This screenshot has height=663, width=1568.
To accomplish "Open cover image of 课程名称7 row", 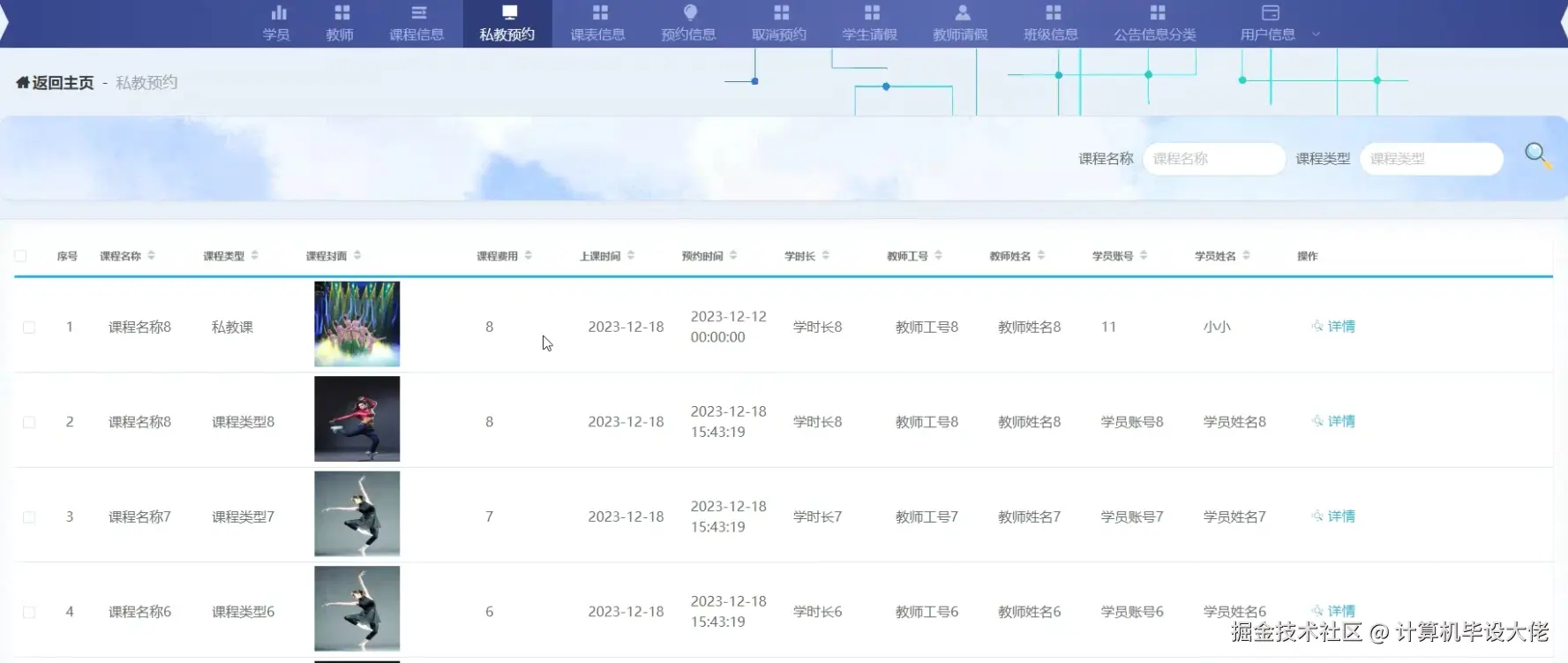I will (x=357, y=514).
